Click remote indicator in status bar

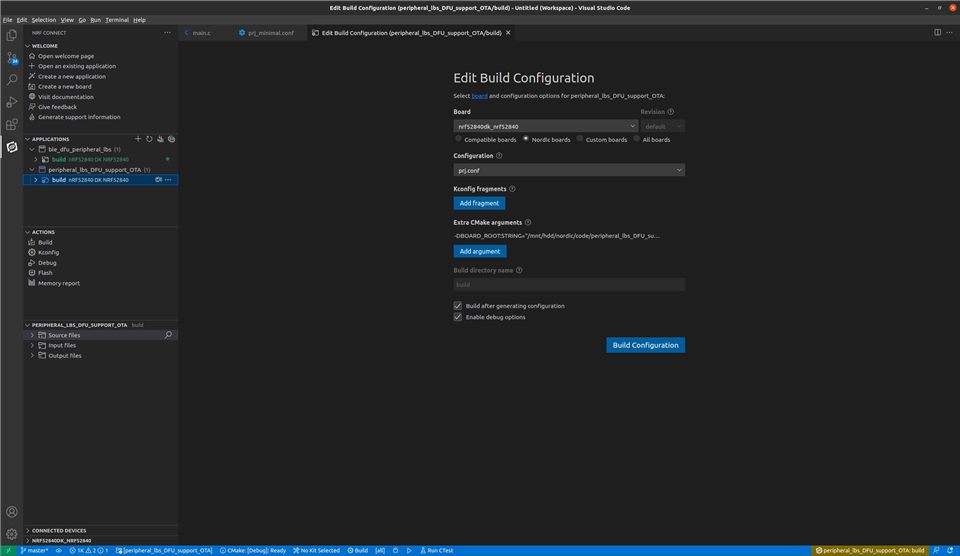point(9,550)
